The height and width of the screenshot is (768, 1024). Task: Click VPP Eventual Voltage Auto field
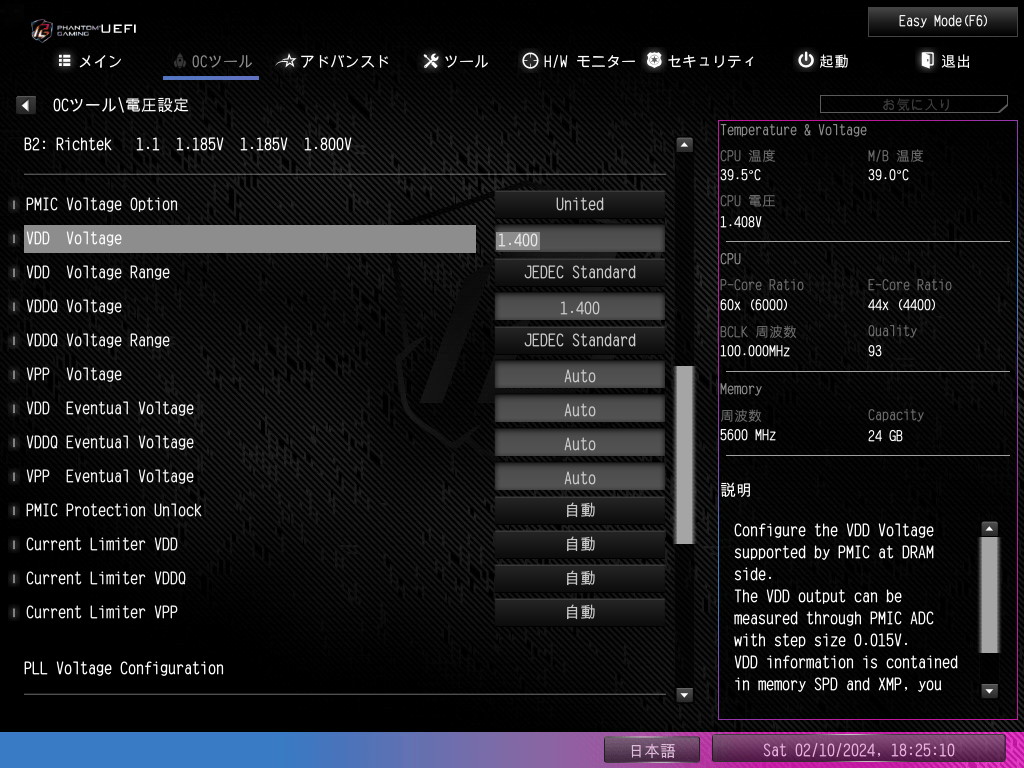[579, 477]
